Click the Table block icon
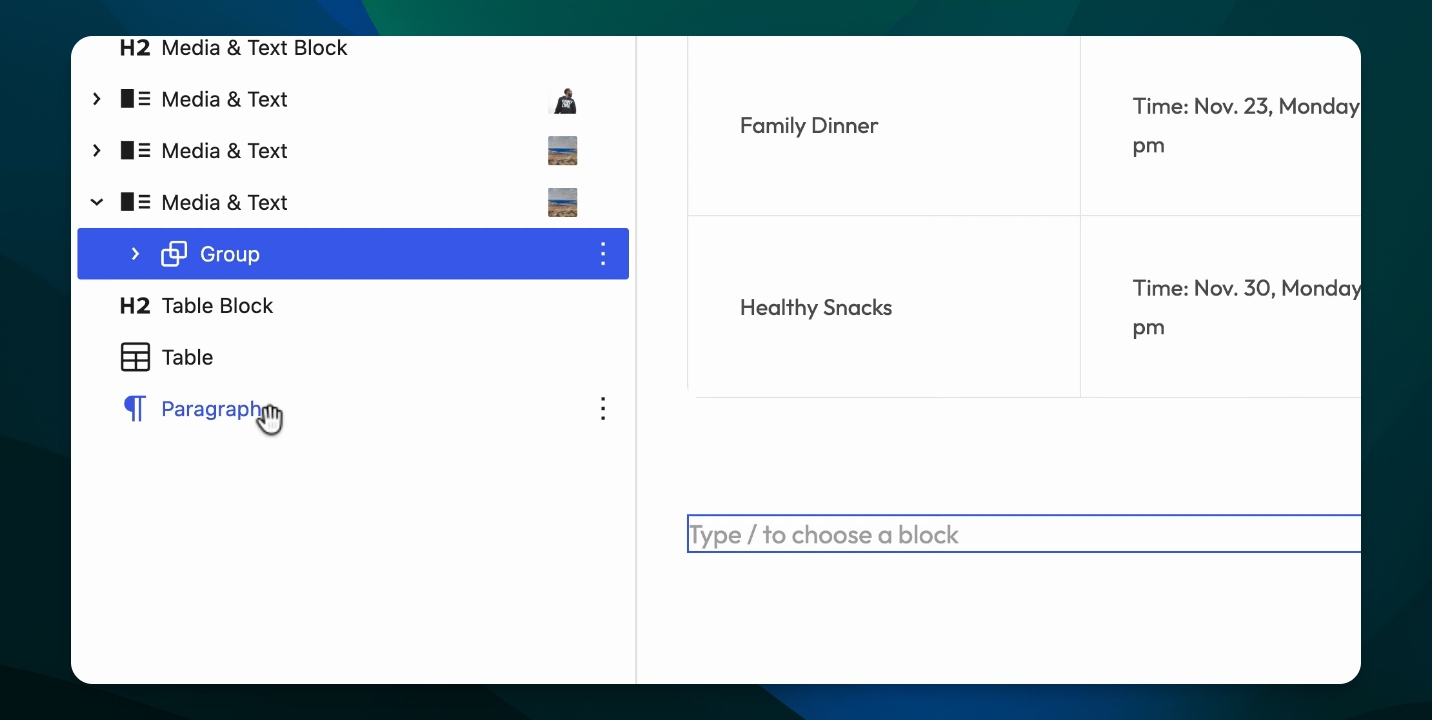The image size is (1432, 720). 135,357
